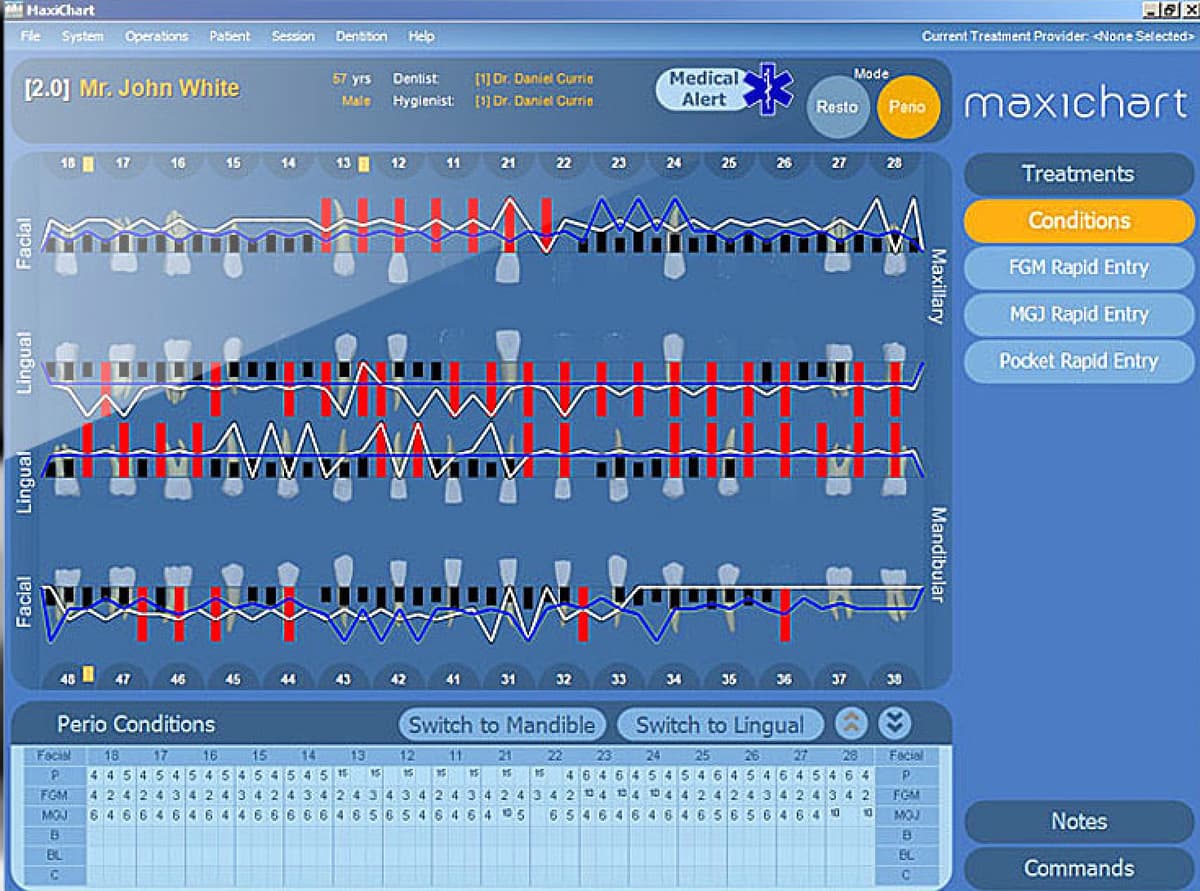Open the Dentition menu
Image resolution: width=1200 pixels, height=891 pixels.
pyautogui.click(x=361, y=36)
